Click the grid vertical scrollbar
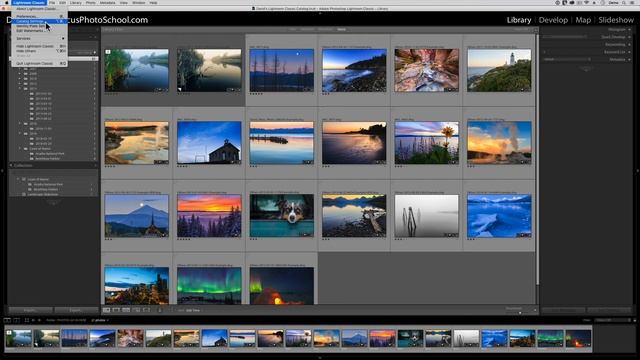 [x=537, y=159]
